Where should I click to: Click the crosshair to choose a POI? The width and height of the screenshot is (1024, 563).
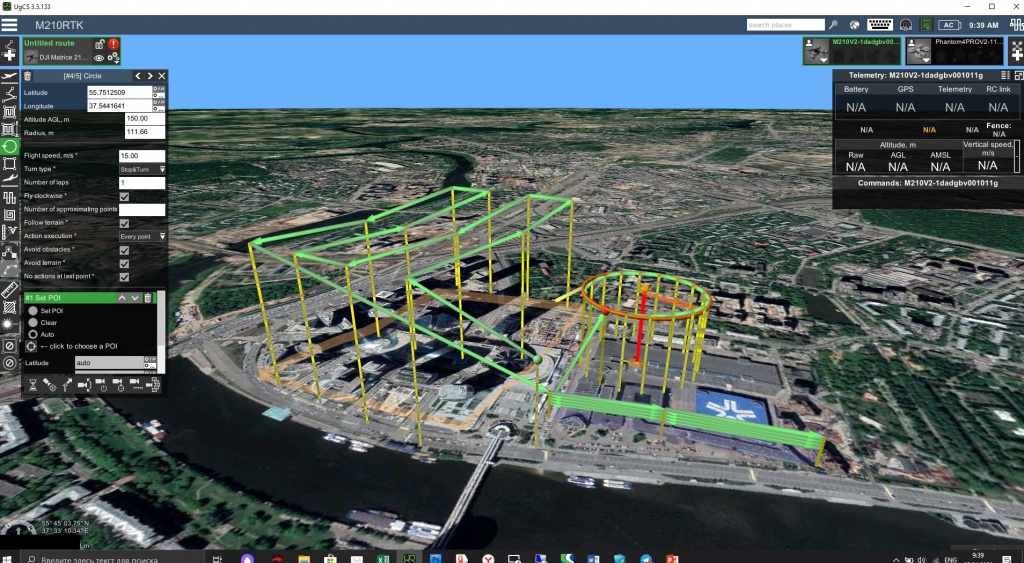click(x=31, y=346)
